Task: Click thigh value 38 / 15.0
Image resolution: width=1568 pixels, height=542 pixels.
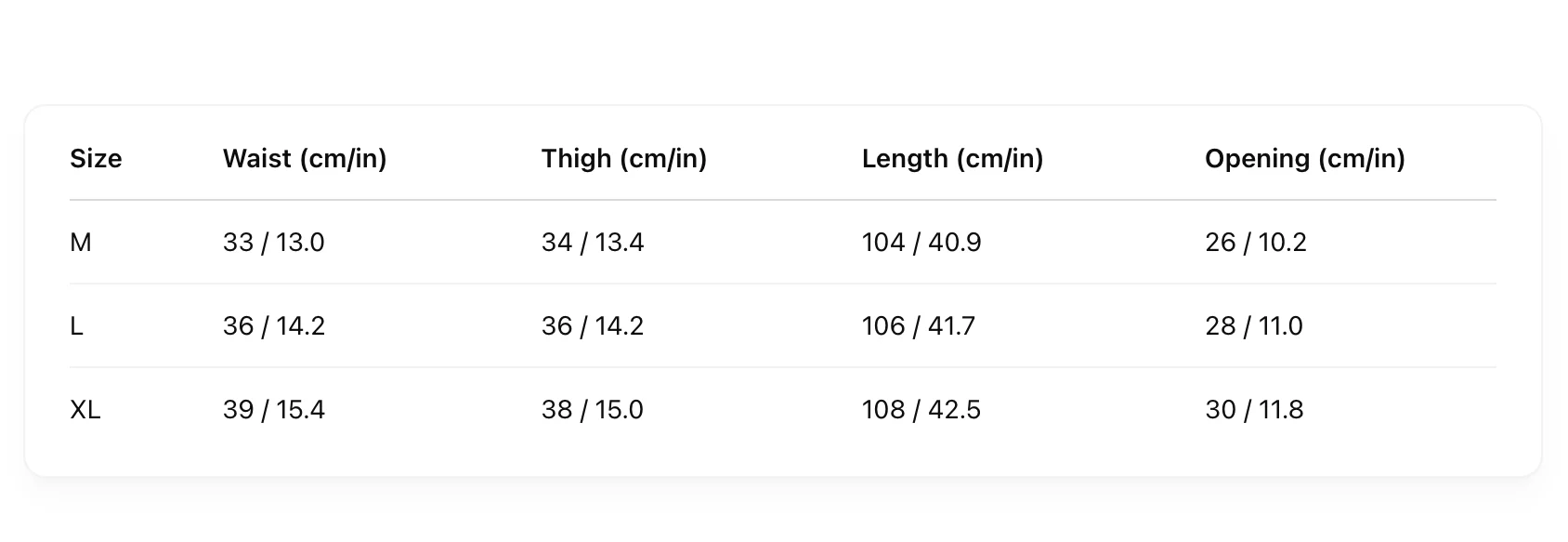Action: click(593, 410)
